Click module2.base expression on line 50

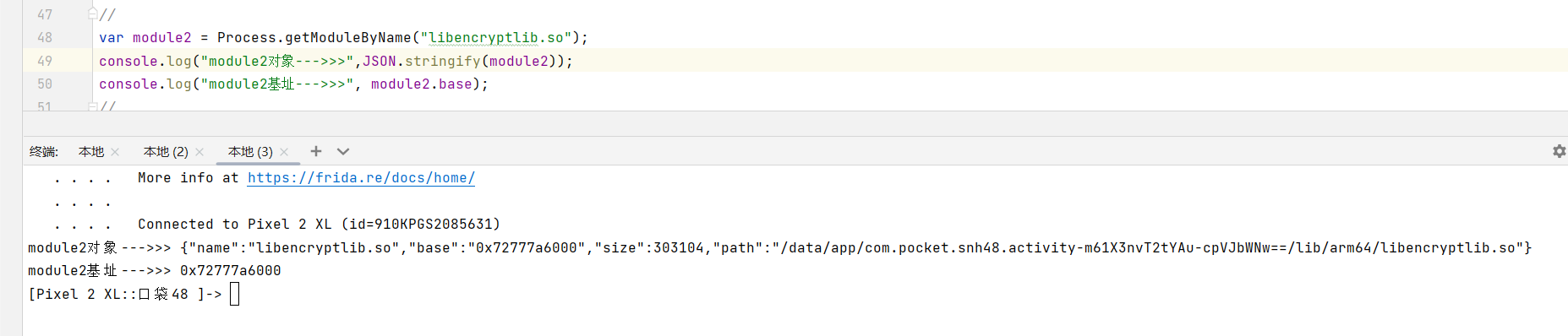click(421, 84)
